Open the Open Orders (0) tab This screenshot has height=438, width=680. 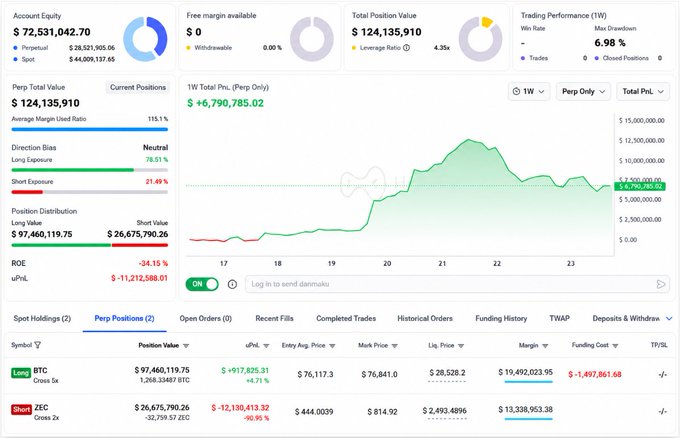[206, 318]
